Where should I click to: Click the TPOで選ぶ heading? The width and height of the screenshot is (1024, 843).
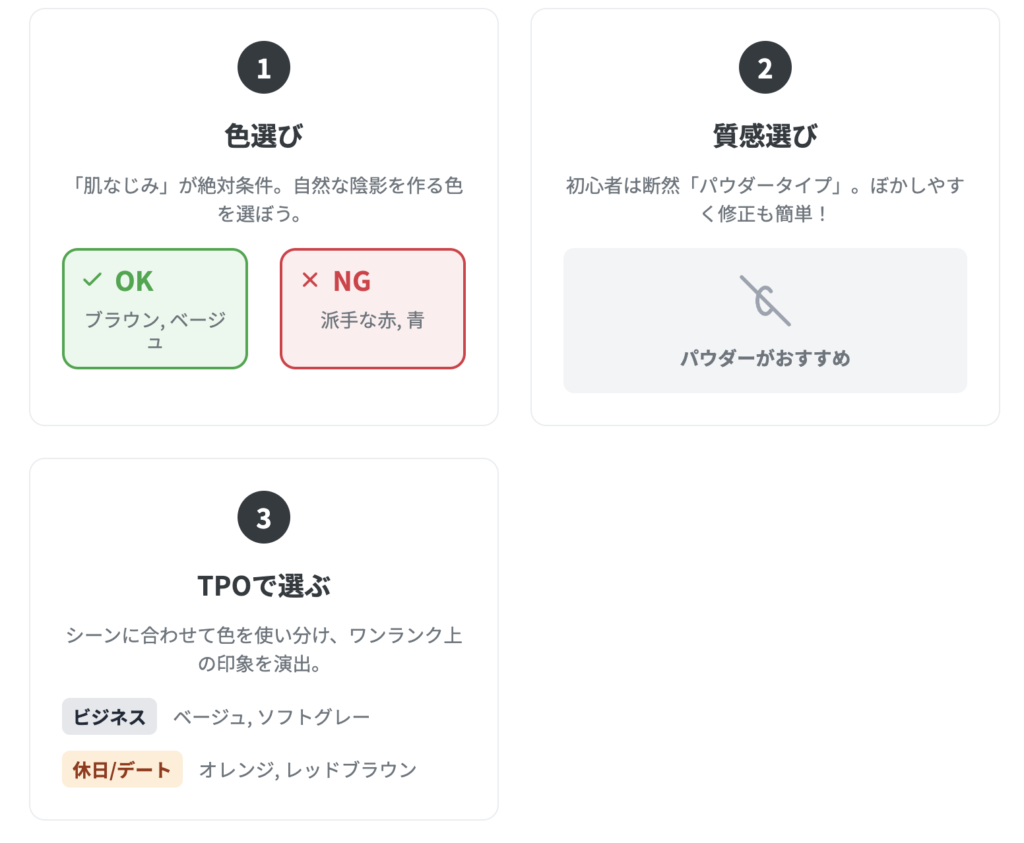tap(263, 586)
